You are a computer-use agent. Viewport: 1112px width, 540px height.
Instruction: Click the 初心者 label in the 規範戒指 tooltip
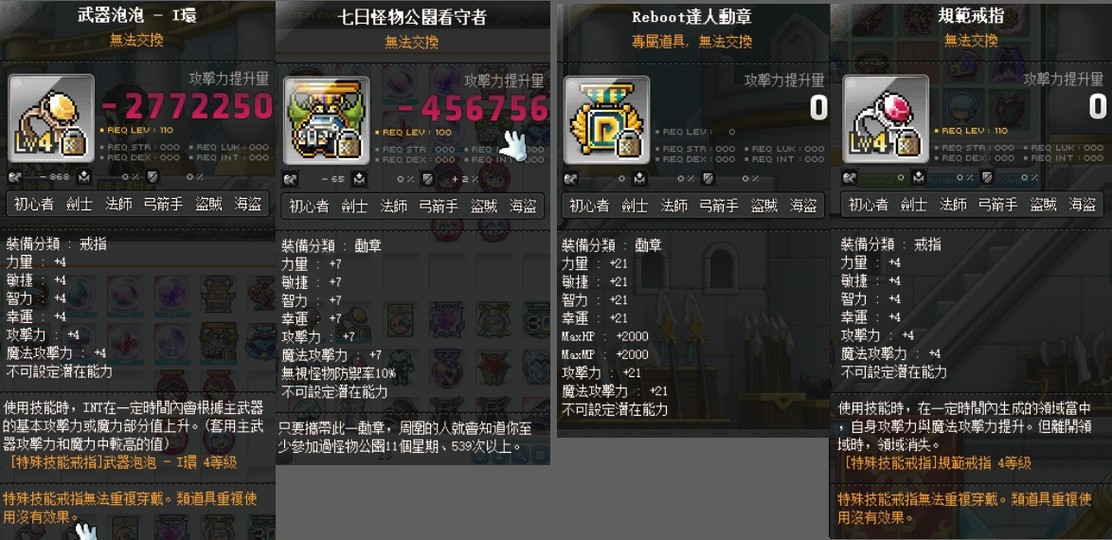tap(868, 204)
